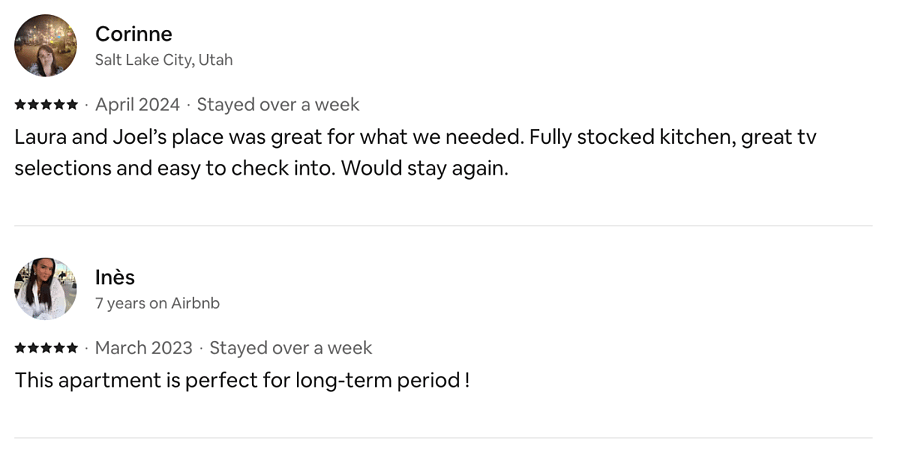Click the first star in Inès's rating
Viewport: 900px width, 449px height.
click(21, 348)
